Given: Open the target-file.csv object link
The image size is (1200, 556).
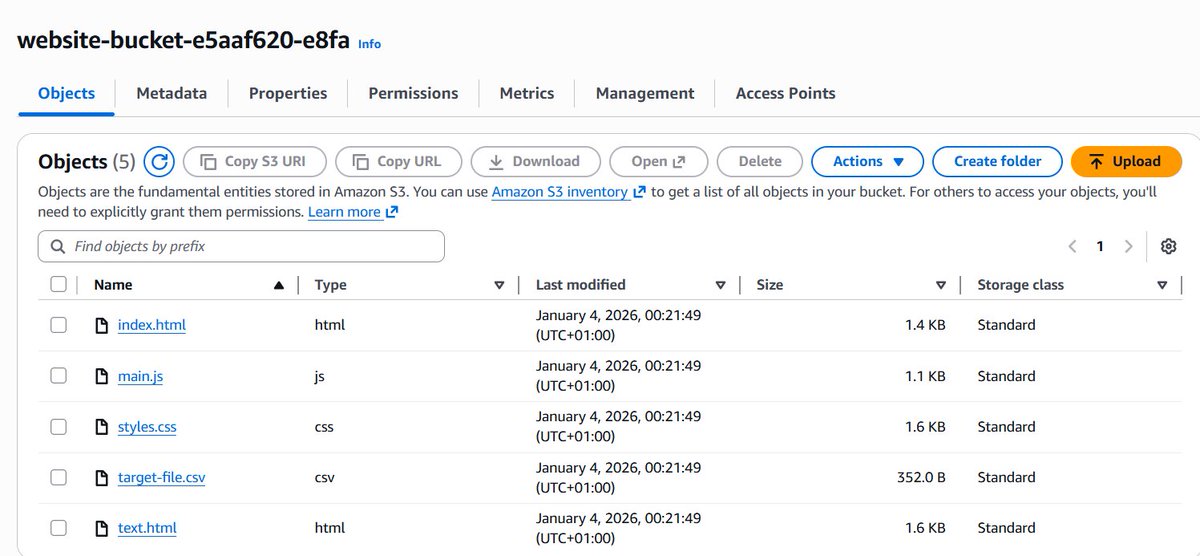Looking at the screenshot, I should pos(162,478).
